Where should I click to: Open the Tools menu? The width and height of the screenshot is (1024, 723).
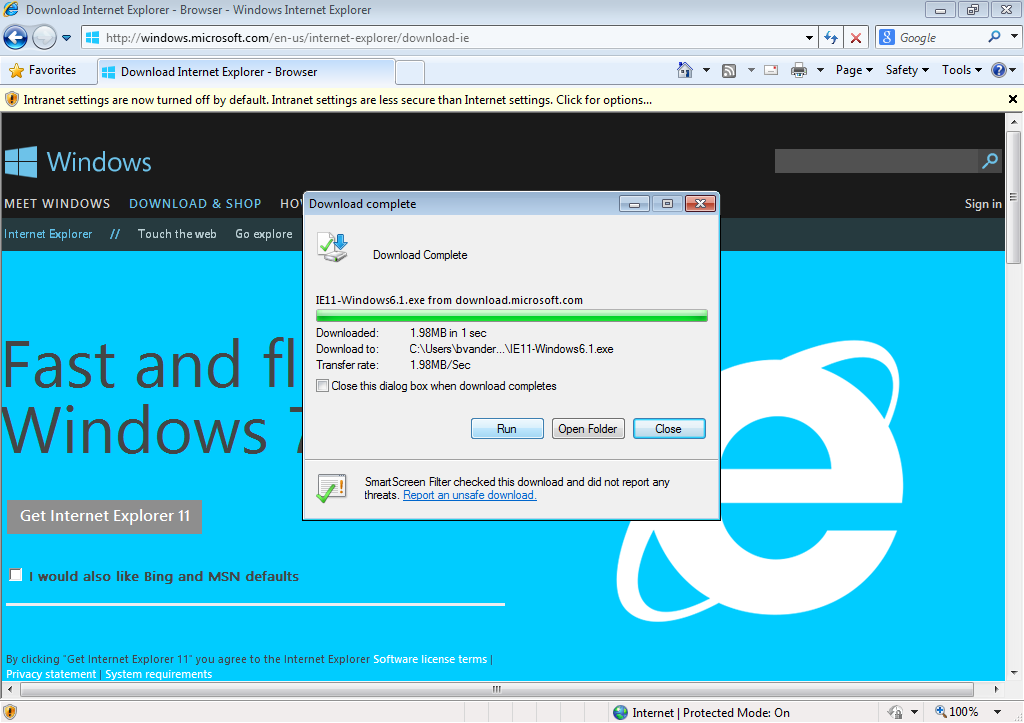pyautogui.click(x=962, y=70)
